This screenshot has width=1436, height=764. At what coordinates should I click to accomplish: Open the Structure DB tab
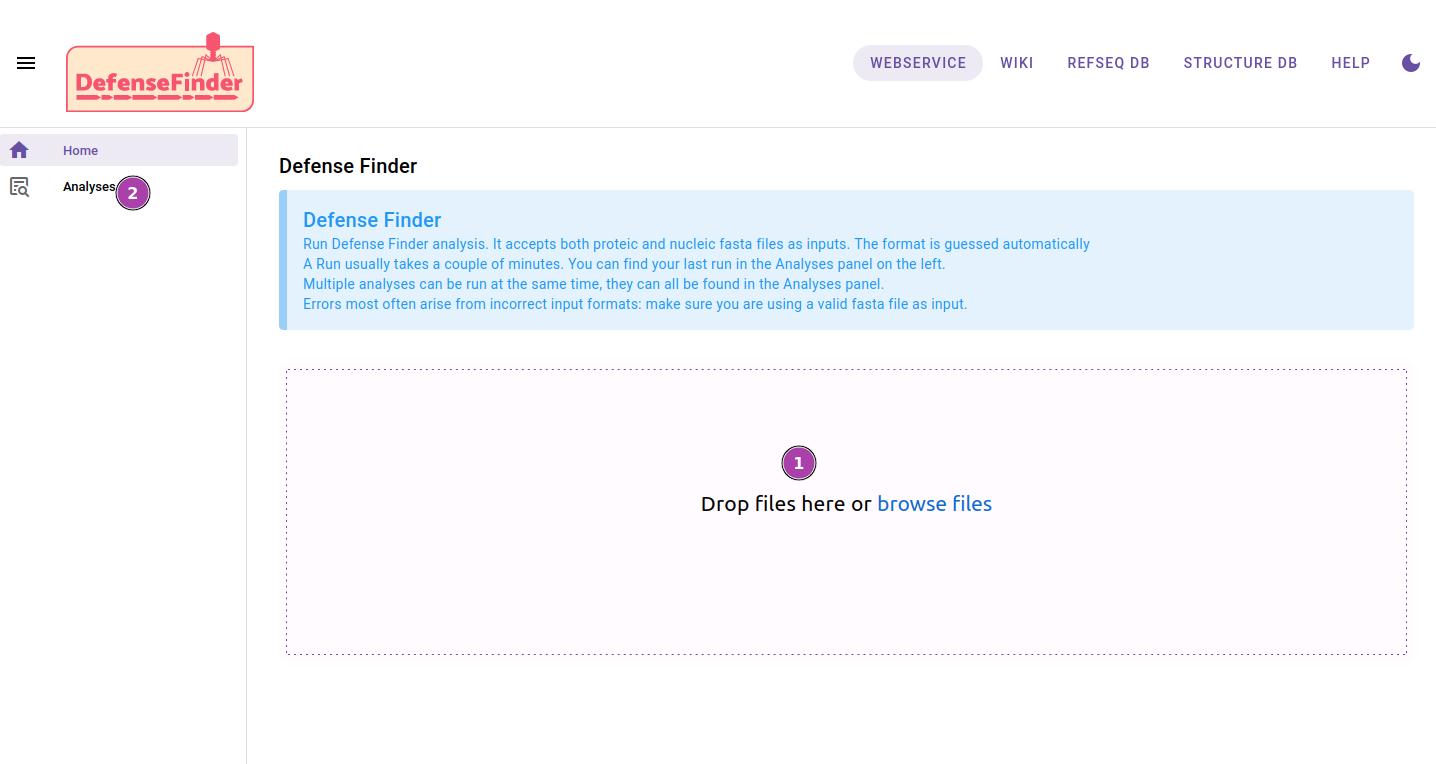coord(1240,63)
